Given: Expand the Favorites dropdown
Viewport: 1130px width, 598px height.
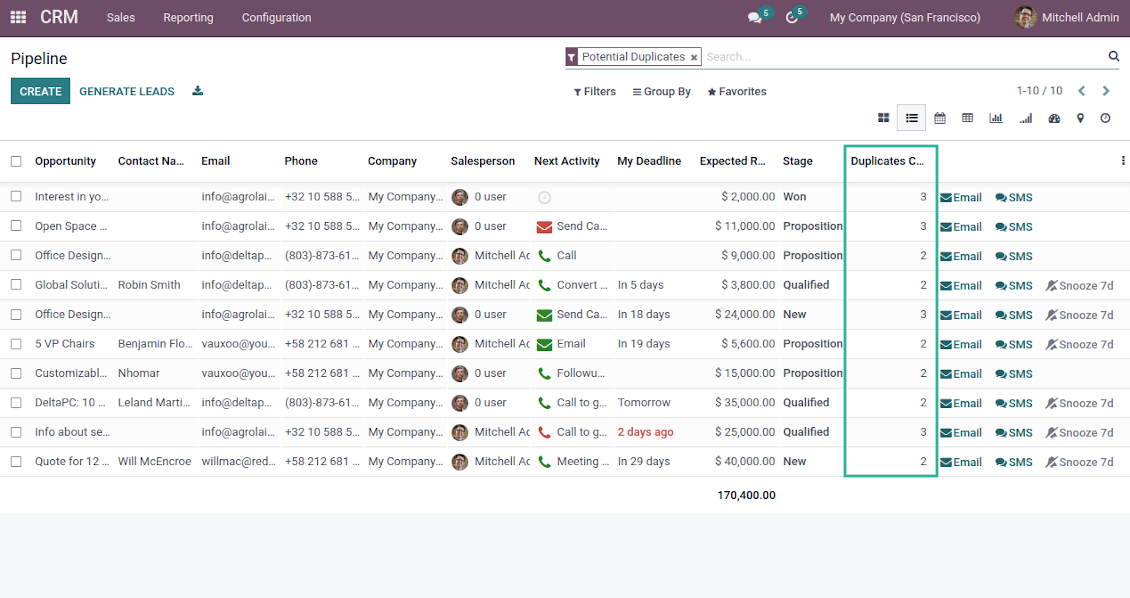Looking at the screenshot, I should pos(737,91).
